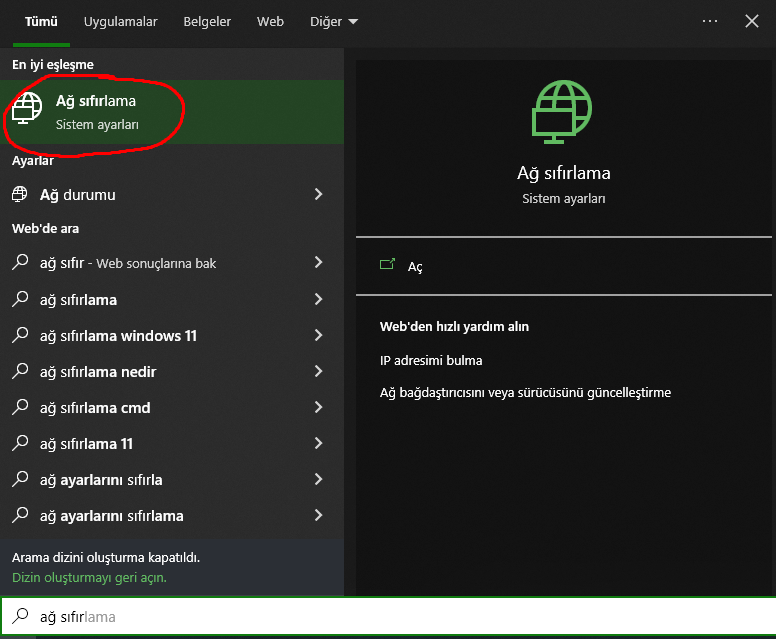The image size is (776, 639).
Task: Click the Ağ sıfırlama globe icon in best match
Action: [x=27, y=108]
